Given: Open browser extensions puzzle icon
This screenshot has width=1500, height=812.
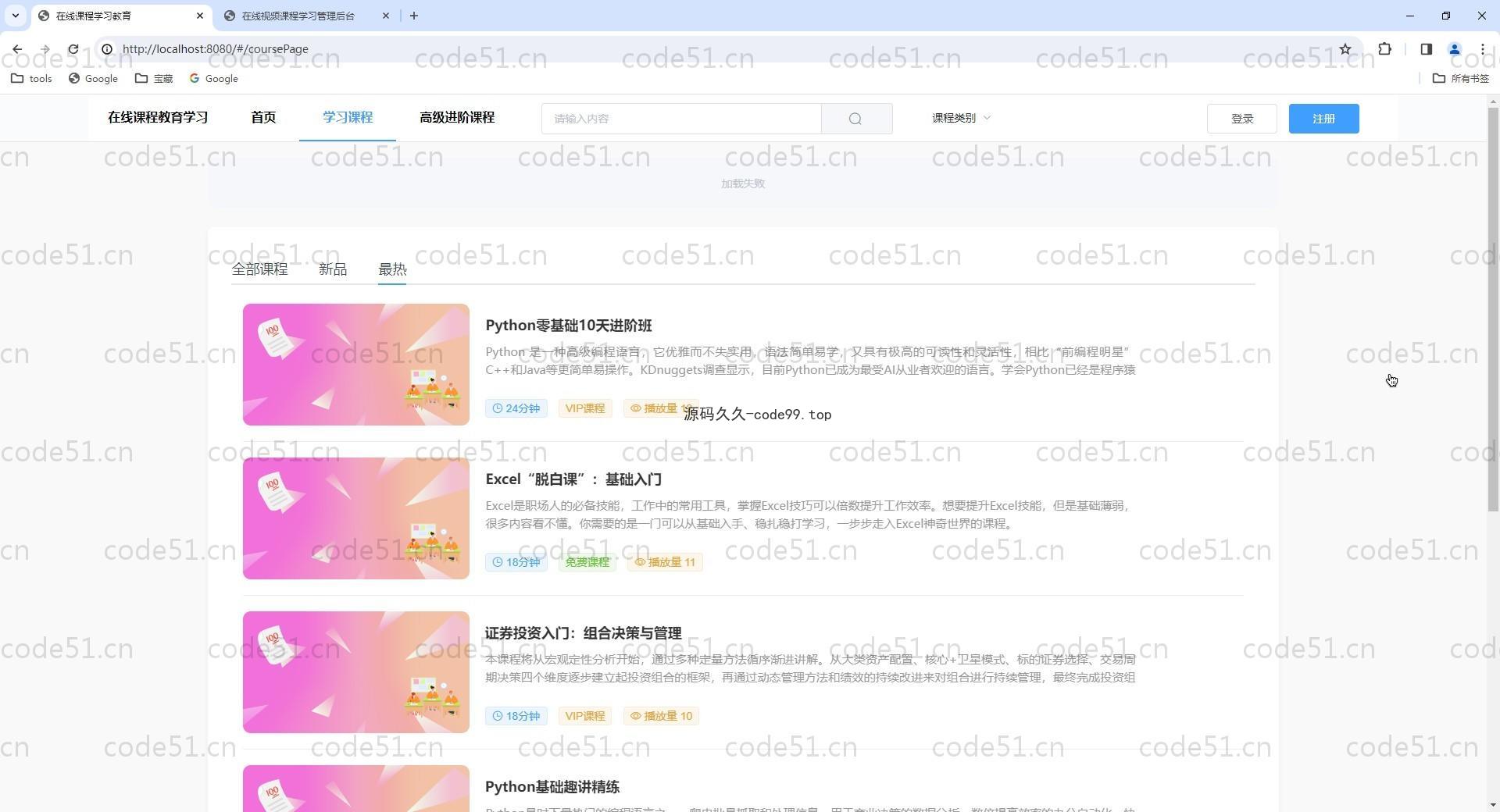Looking at the screenshot, I should [1384, 49].
